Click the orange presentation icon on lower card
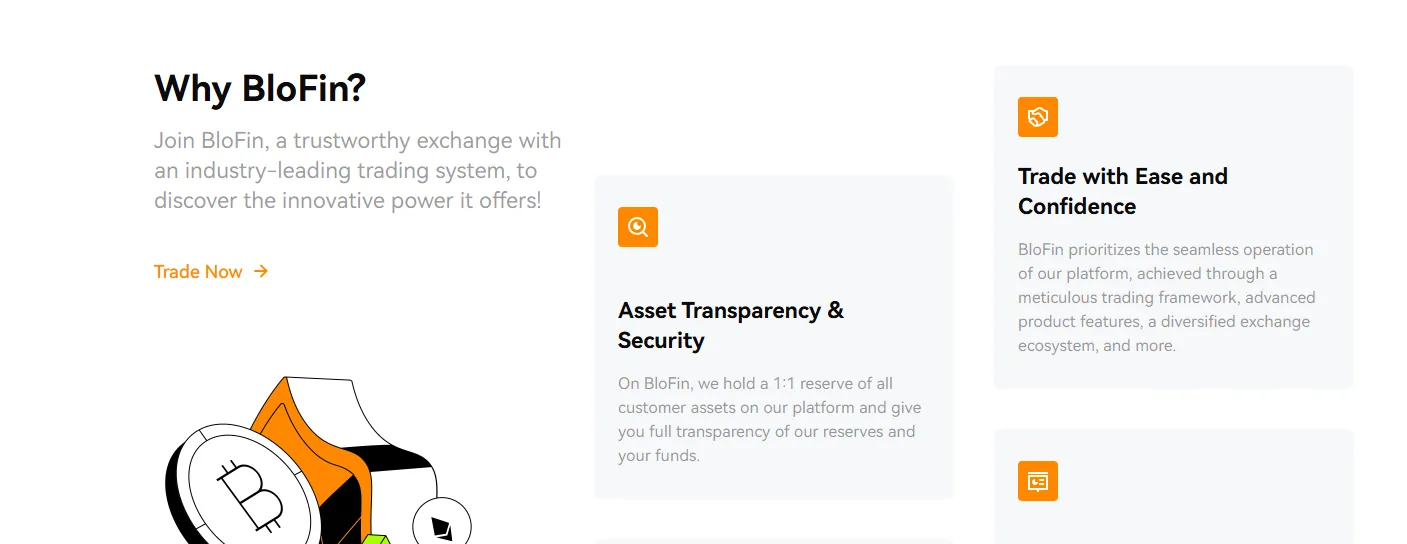The height and width of the screenshot is (544, 1407). [1038, 481]
